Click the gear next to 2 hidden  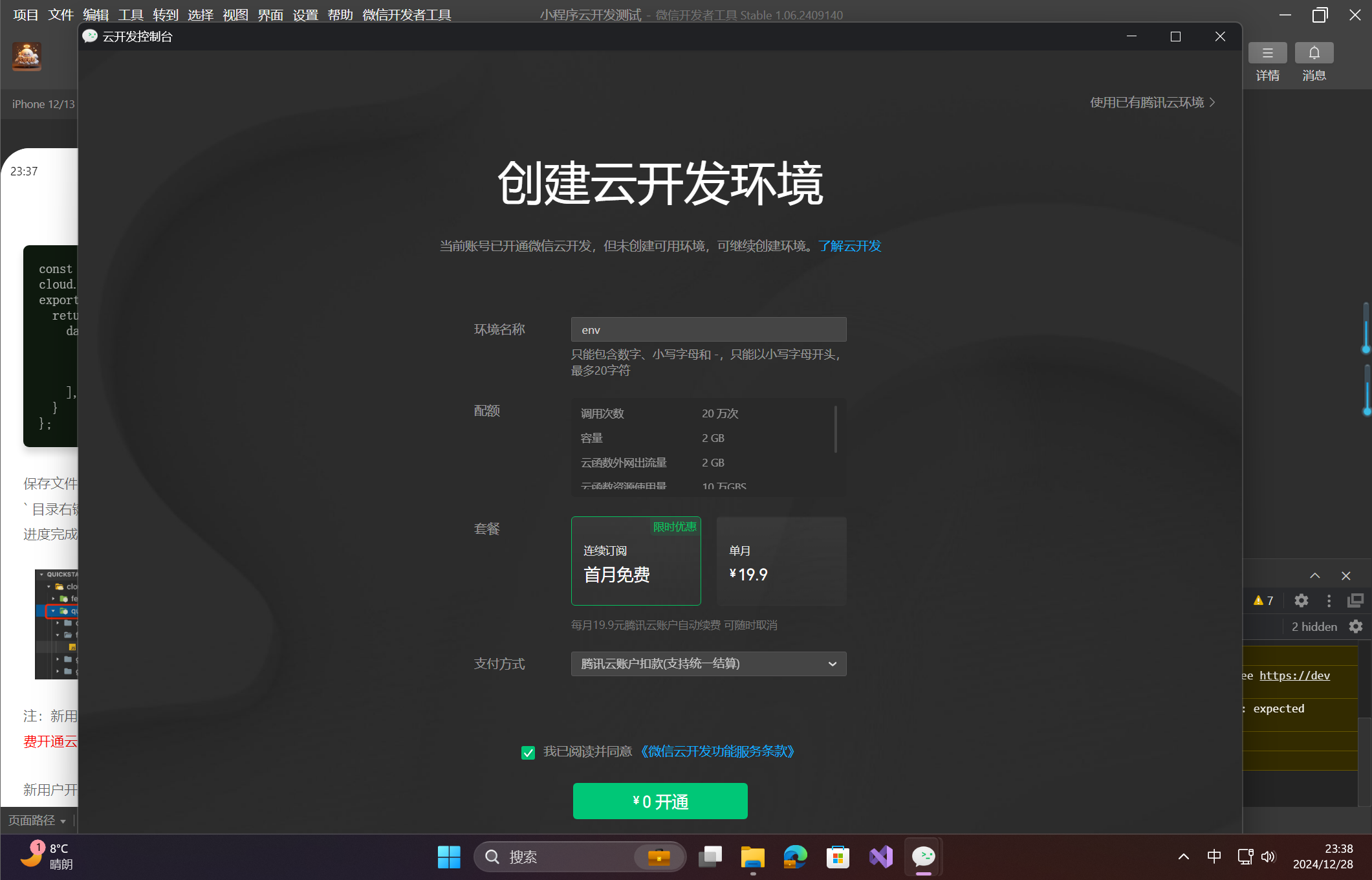click(1356, 626)
